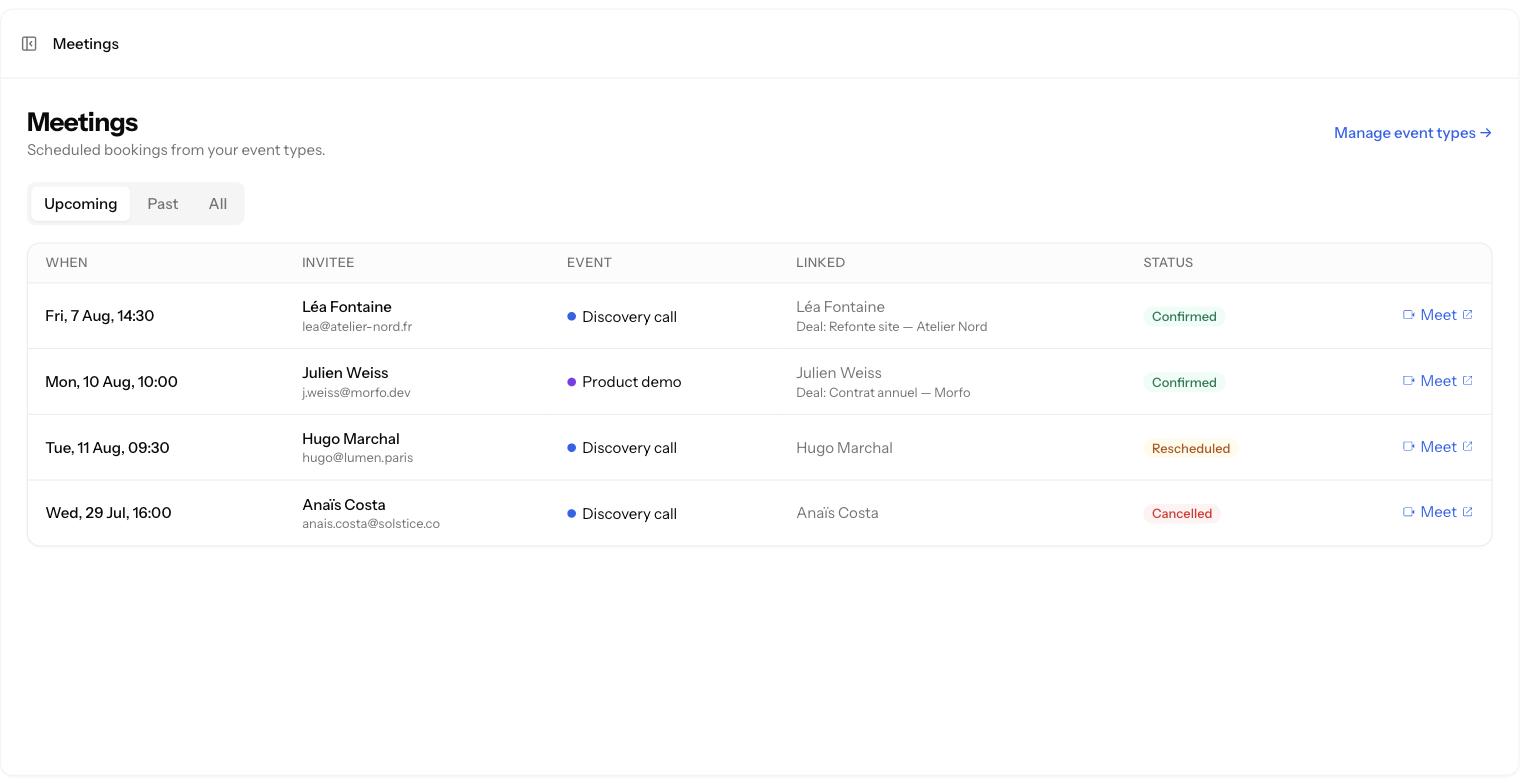Image resolution: width=1528 pixels, height=784 pixels.
Task: Click the video icon in Léa Fontaine's row
Action: (x=1409, y=315)
